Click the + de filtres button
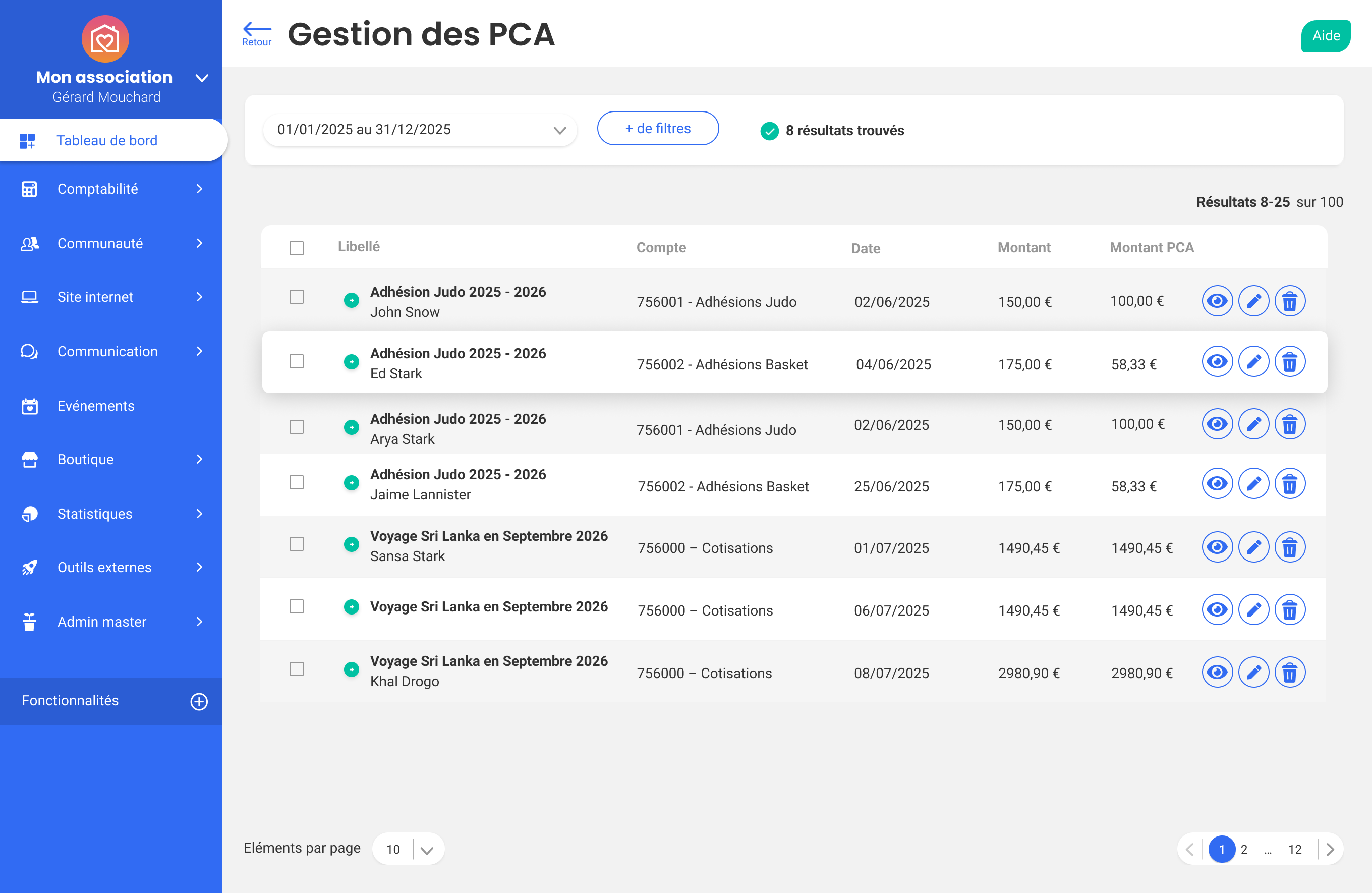 657,129
